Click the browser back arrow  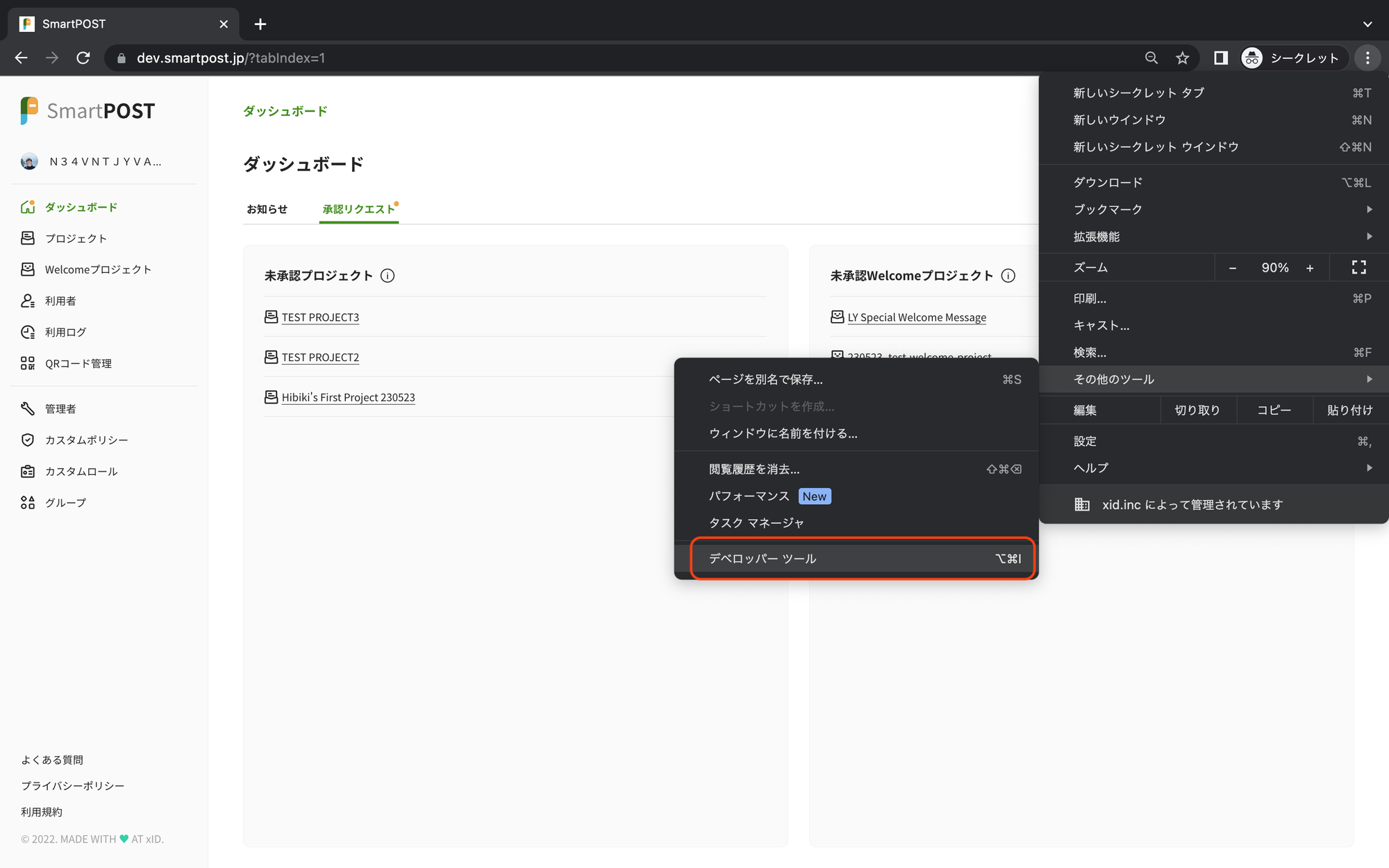click(22, 58)
